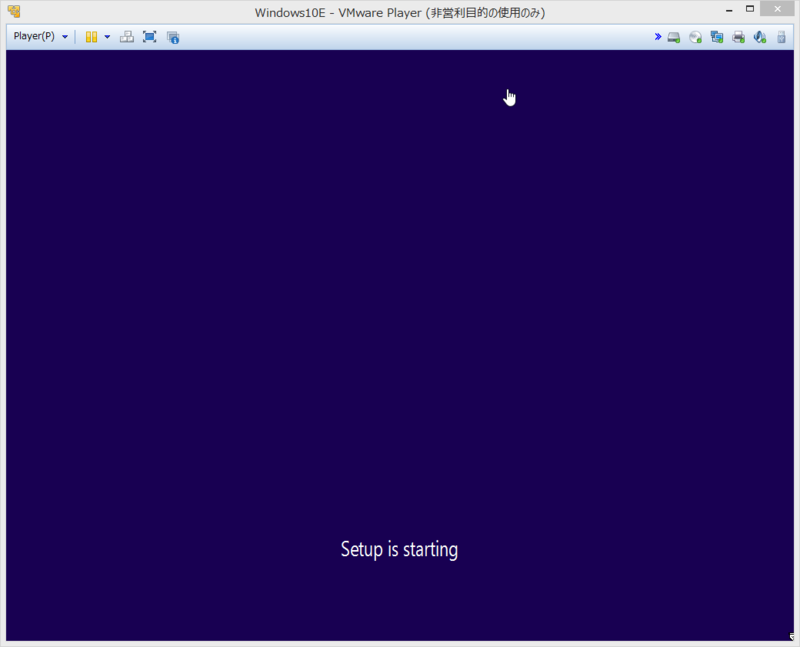Click the printer device icon
The height and width of the screenshot is (647, 800).
pos(738,37)
